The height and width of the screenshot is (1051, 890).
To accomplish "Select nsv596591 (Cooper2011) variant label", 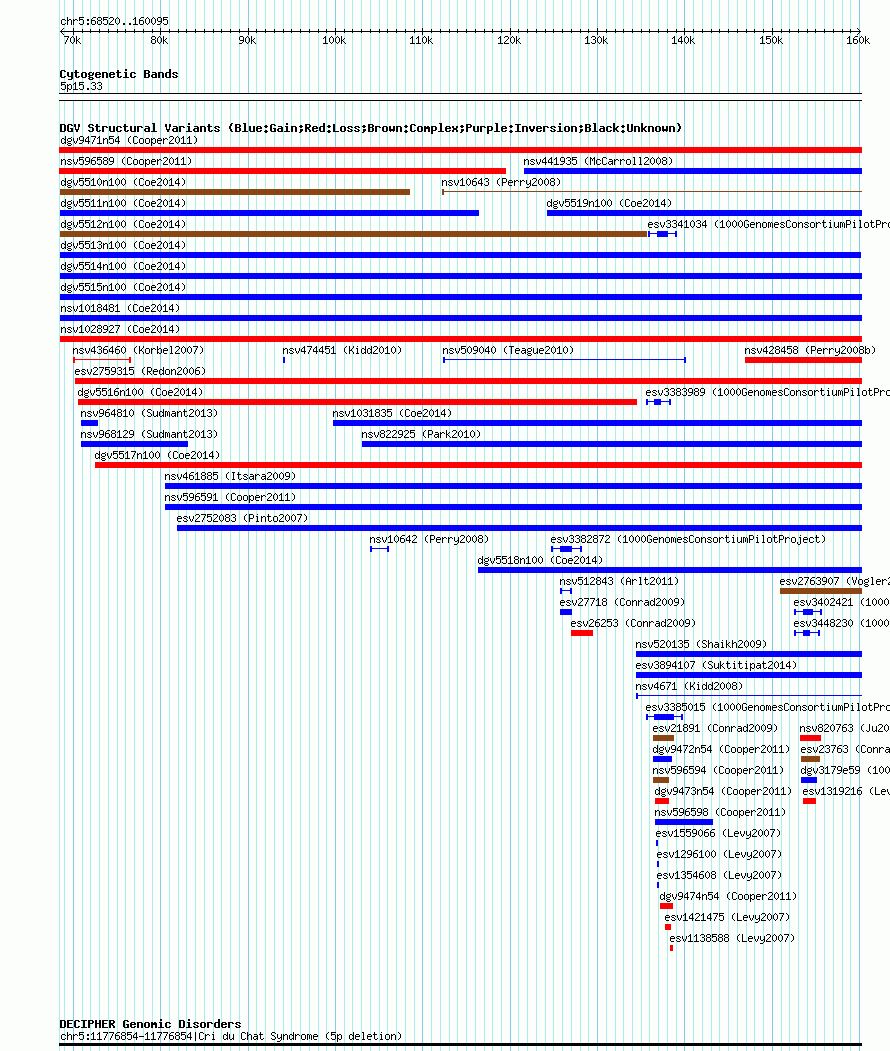I will (x=230, y=497).
